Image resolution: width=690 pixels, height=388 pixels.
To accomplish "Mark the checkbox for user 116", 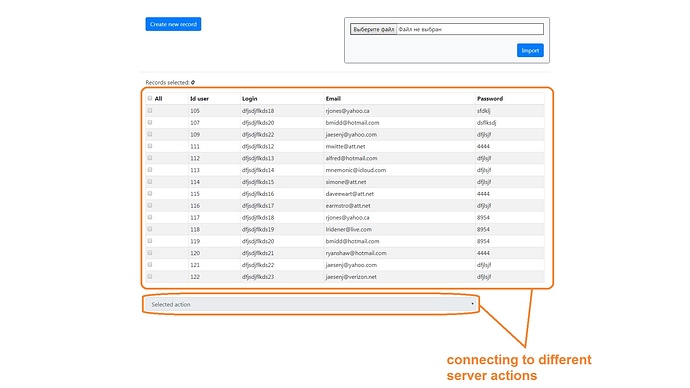I will (x=150, y=205).
